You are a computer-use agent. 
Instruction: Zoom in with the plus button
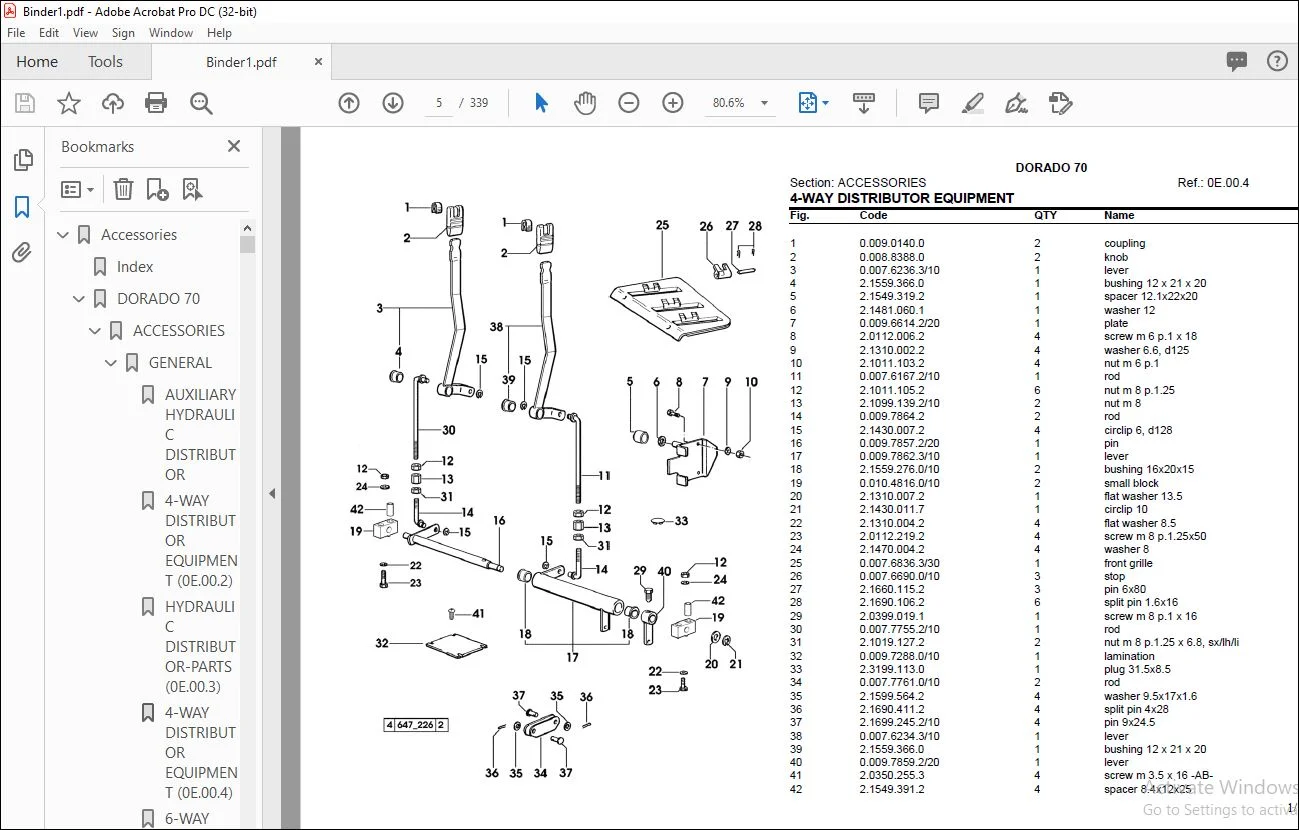(673, 103)
